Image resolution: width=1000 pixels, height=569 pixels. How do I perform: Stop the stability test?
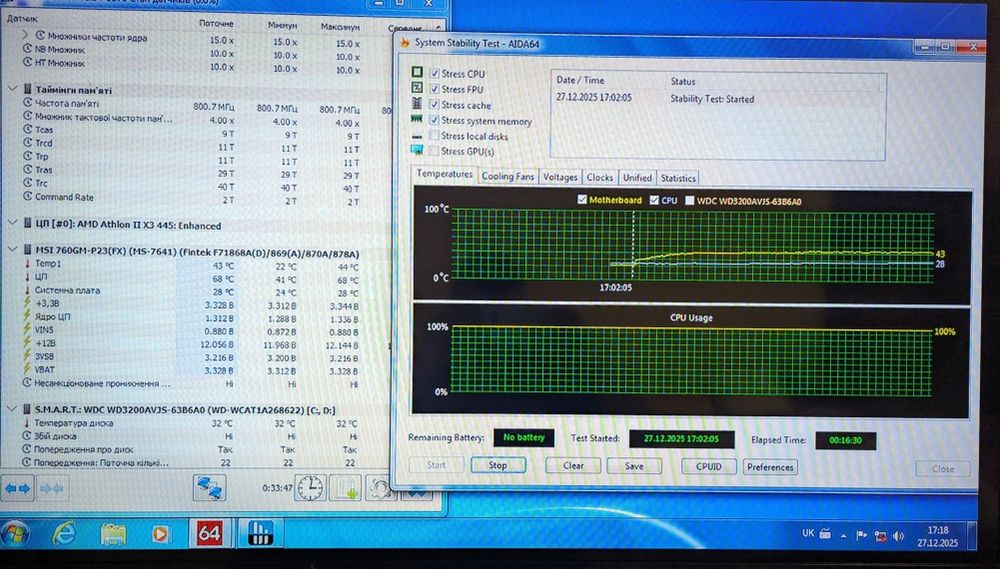click(498, 465)
